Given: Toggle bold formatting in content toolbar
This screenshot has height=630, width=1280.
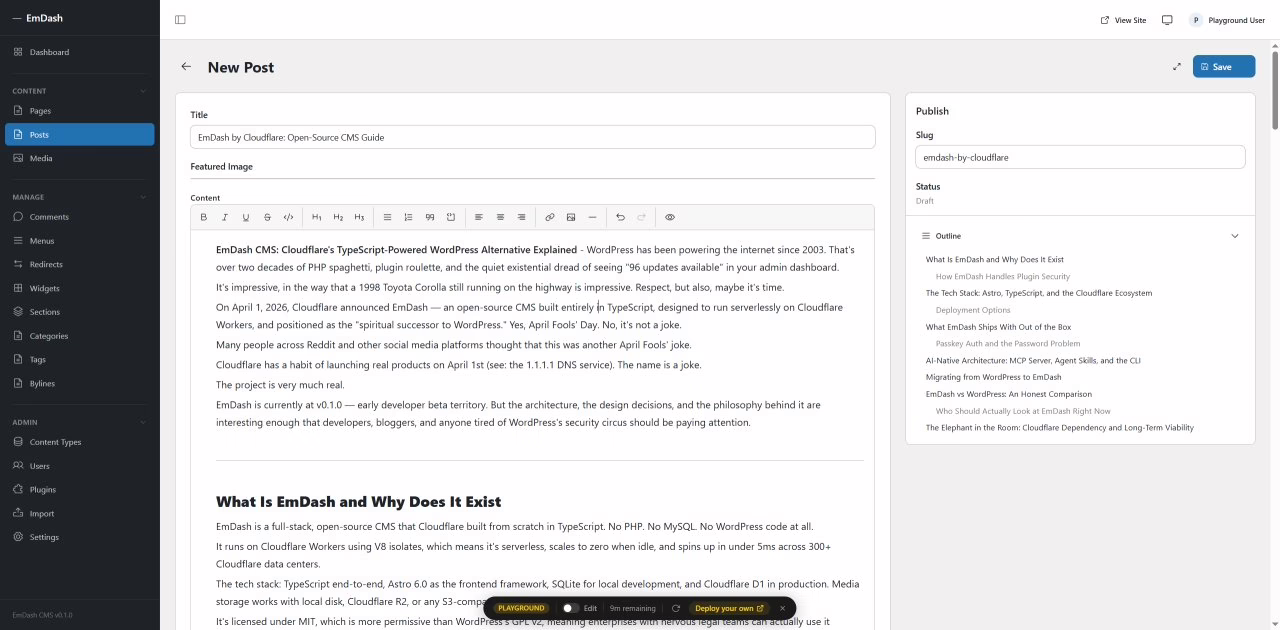Looking at the screenshot, I should point(204,217).
